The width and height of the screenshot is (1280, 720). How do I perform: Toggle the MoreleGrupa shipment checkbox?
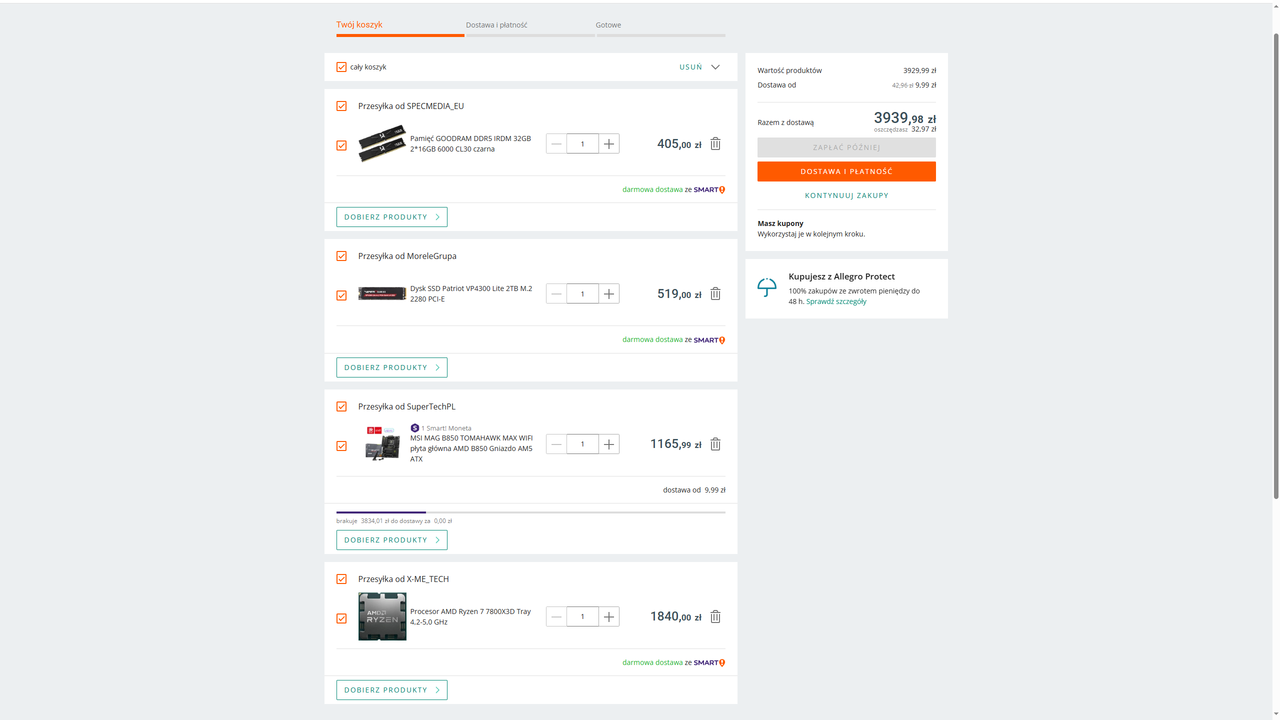point(341,256)
